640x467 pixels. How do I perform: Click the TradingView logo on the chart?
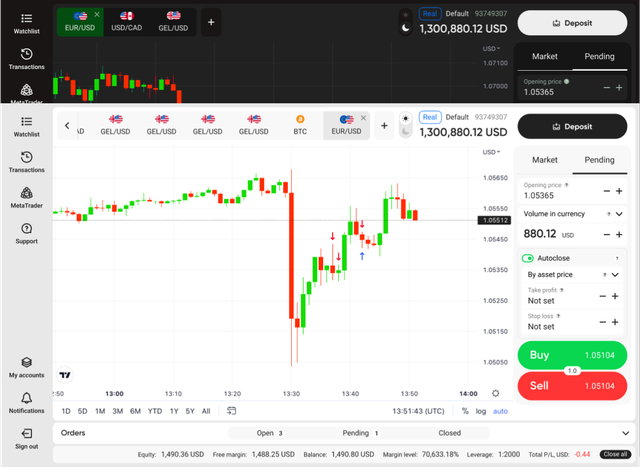[x=65, y=375]
